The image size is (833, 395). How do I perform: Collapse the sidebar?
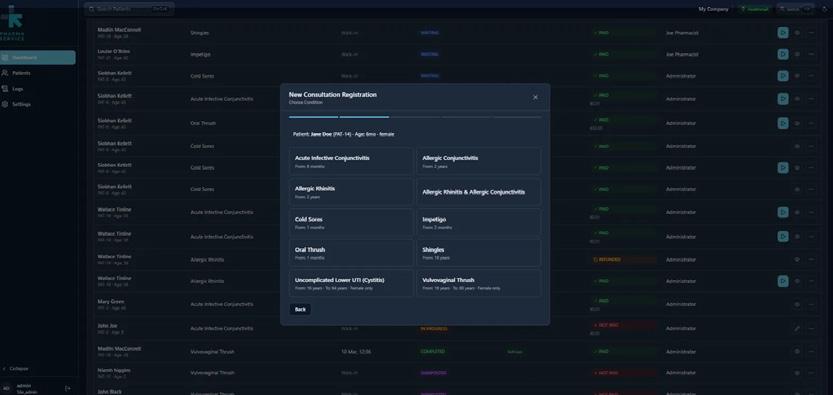(x=16, y=368)
